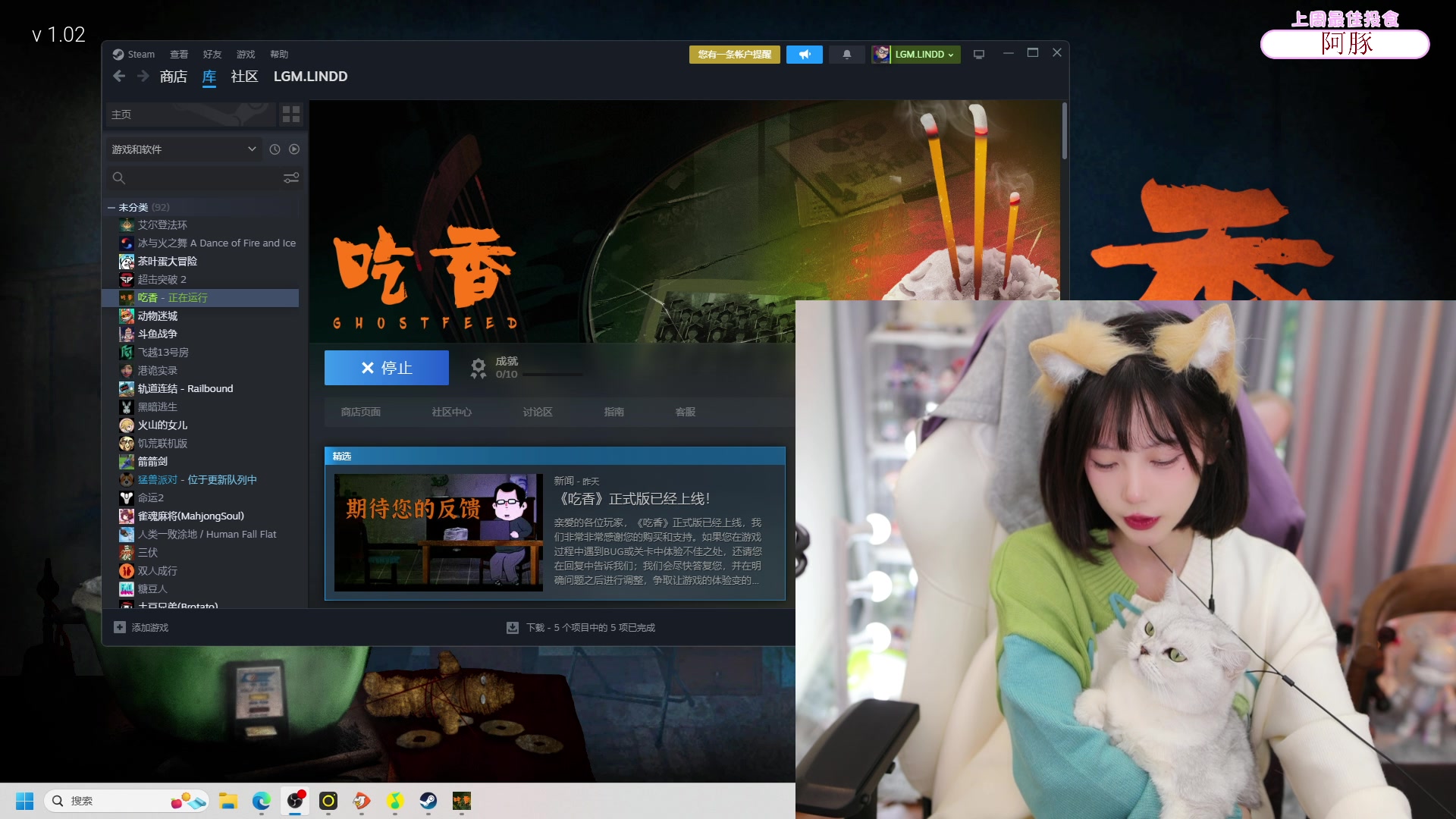This screenshot has height=819, width=1456.
Task: Open the LGM.LINDD profile tab
Action: pos(311,77)
